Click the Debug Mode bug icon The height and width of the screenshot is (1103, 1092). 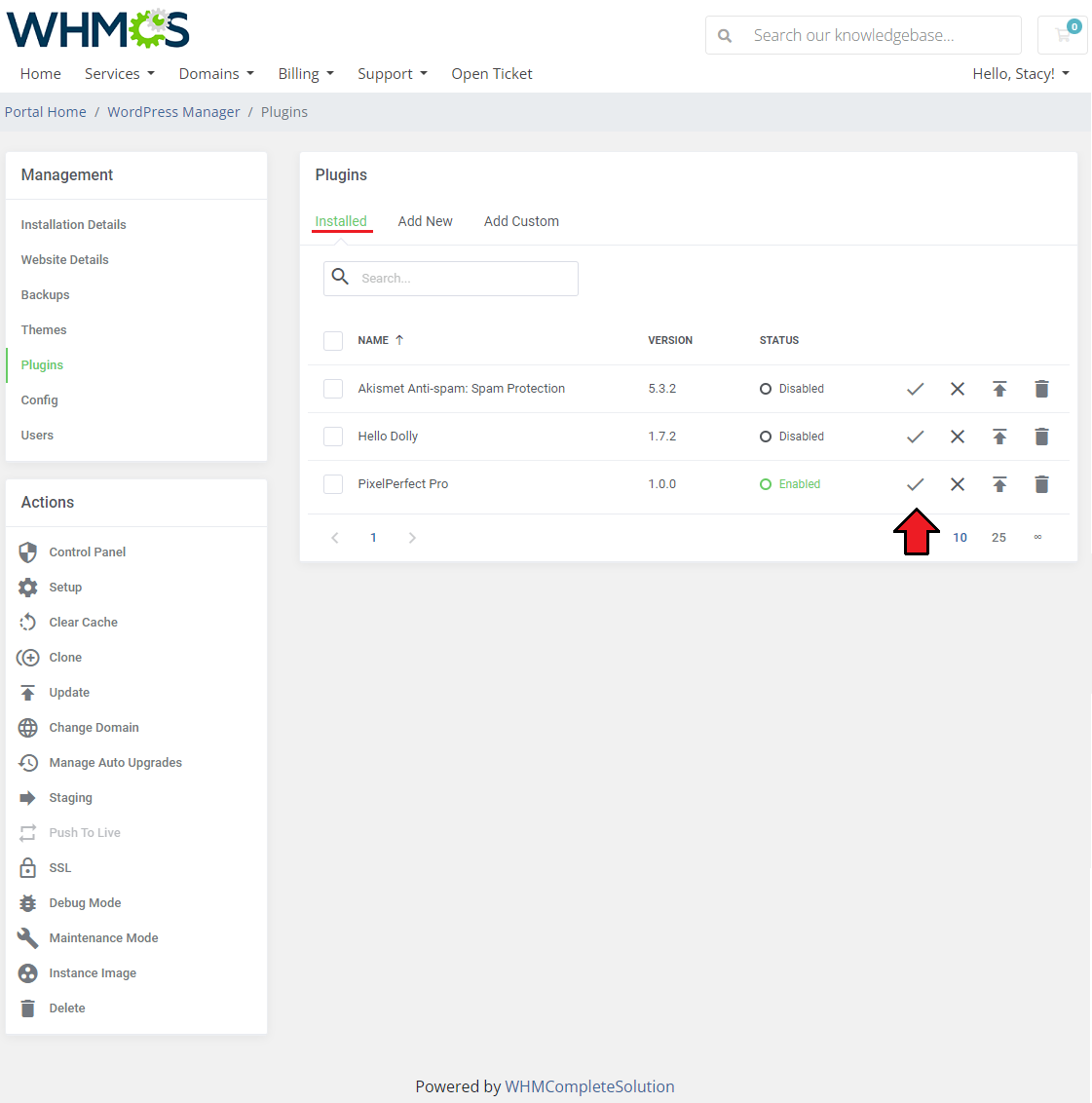(x=27, y=903)
